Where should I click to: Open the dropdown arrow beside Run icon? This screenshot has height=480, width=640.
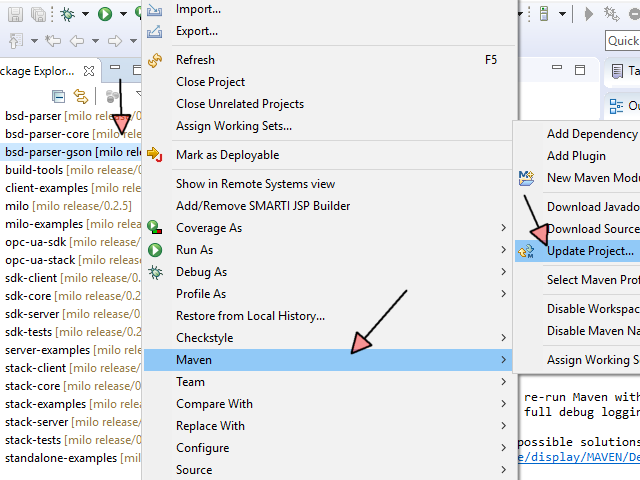click(122, 14)
